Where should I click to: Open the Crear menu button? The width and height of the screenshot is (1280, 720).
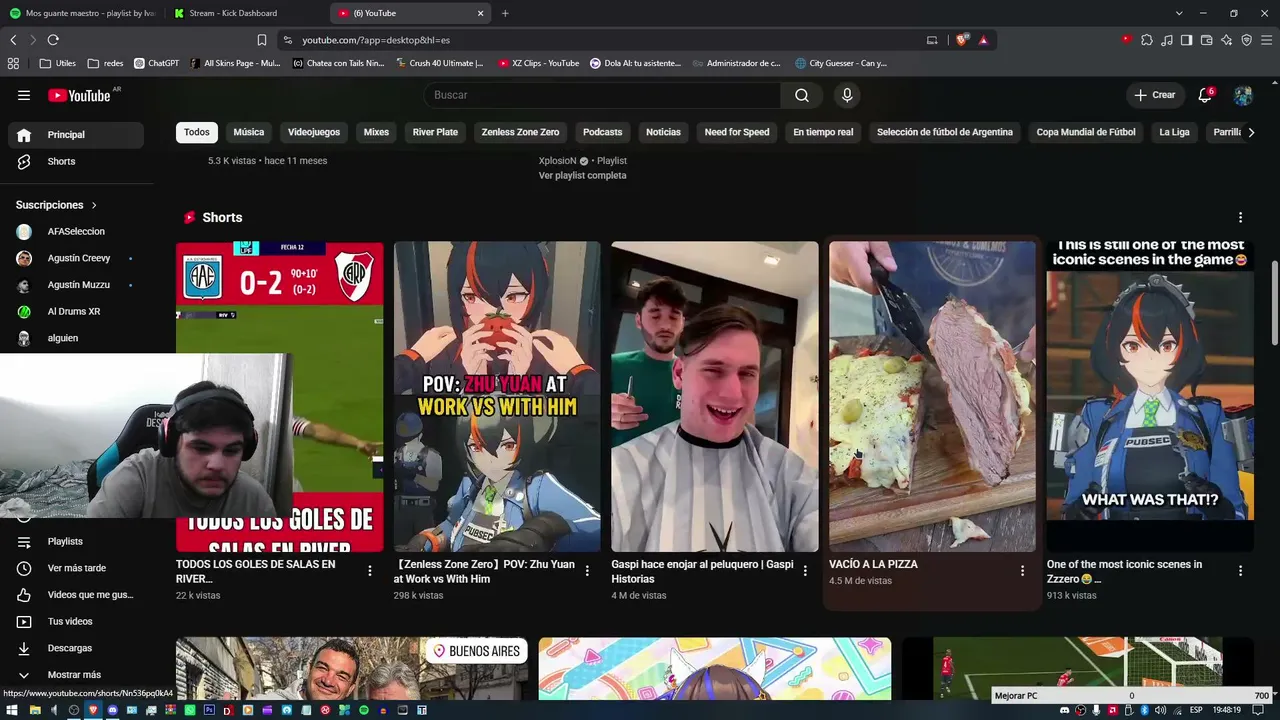(x=1155, y=95)
